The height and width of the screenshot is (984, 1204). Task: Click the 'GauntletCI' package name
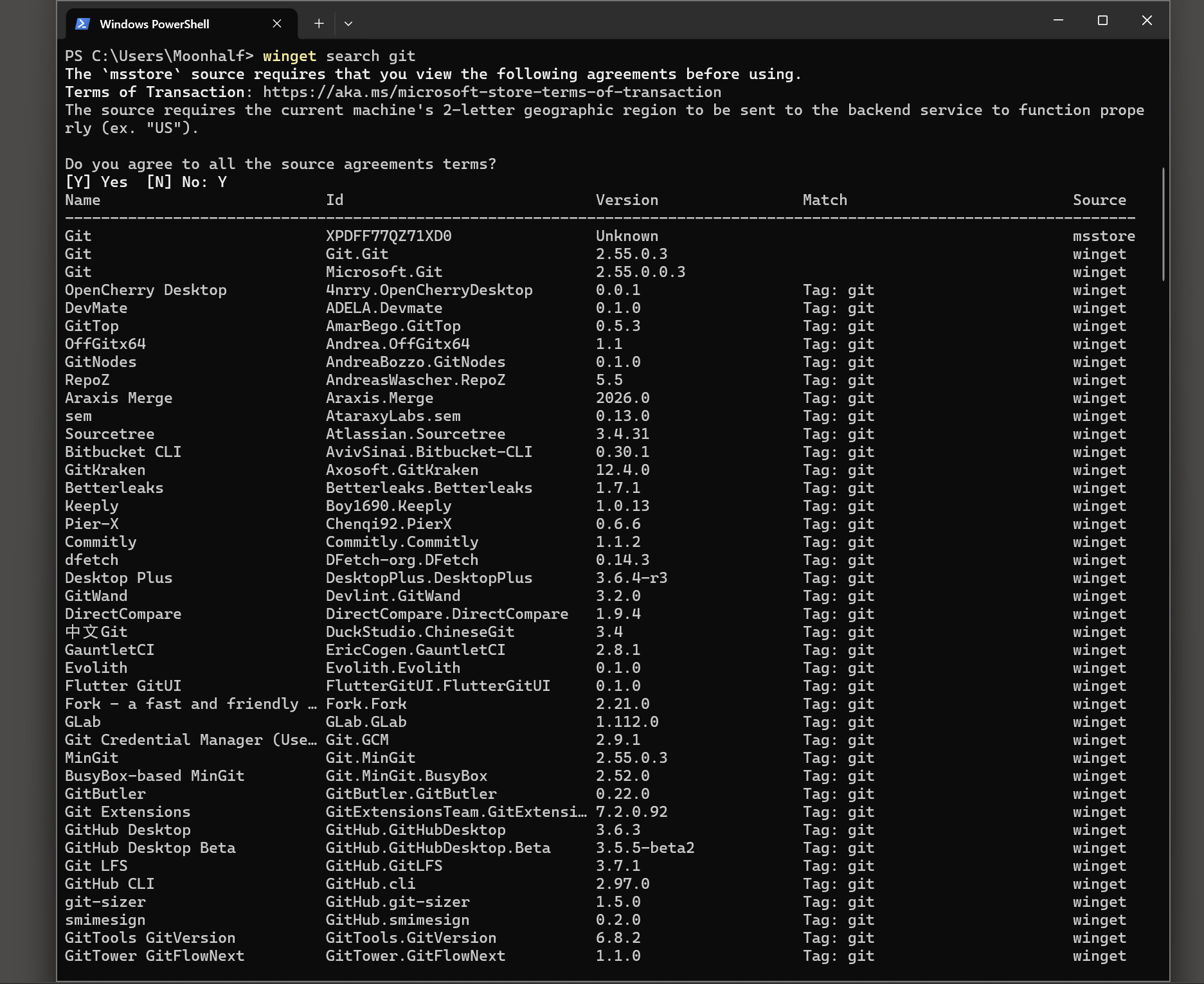109,650
